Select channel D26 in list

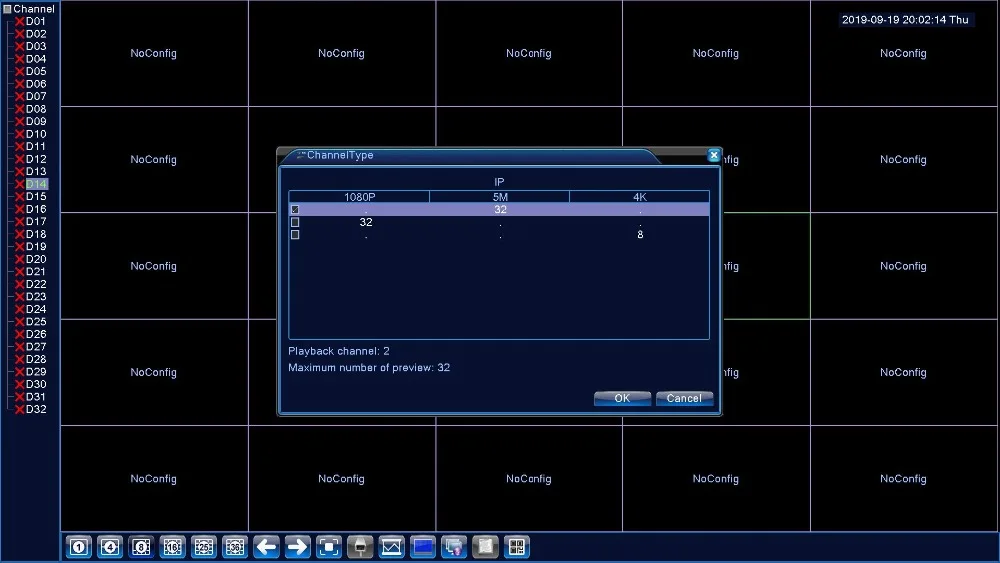coord(36,334)
